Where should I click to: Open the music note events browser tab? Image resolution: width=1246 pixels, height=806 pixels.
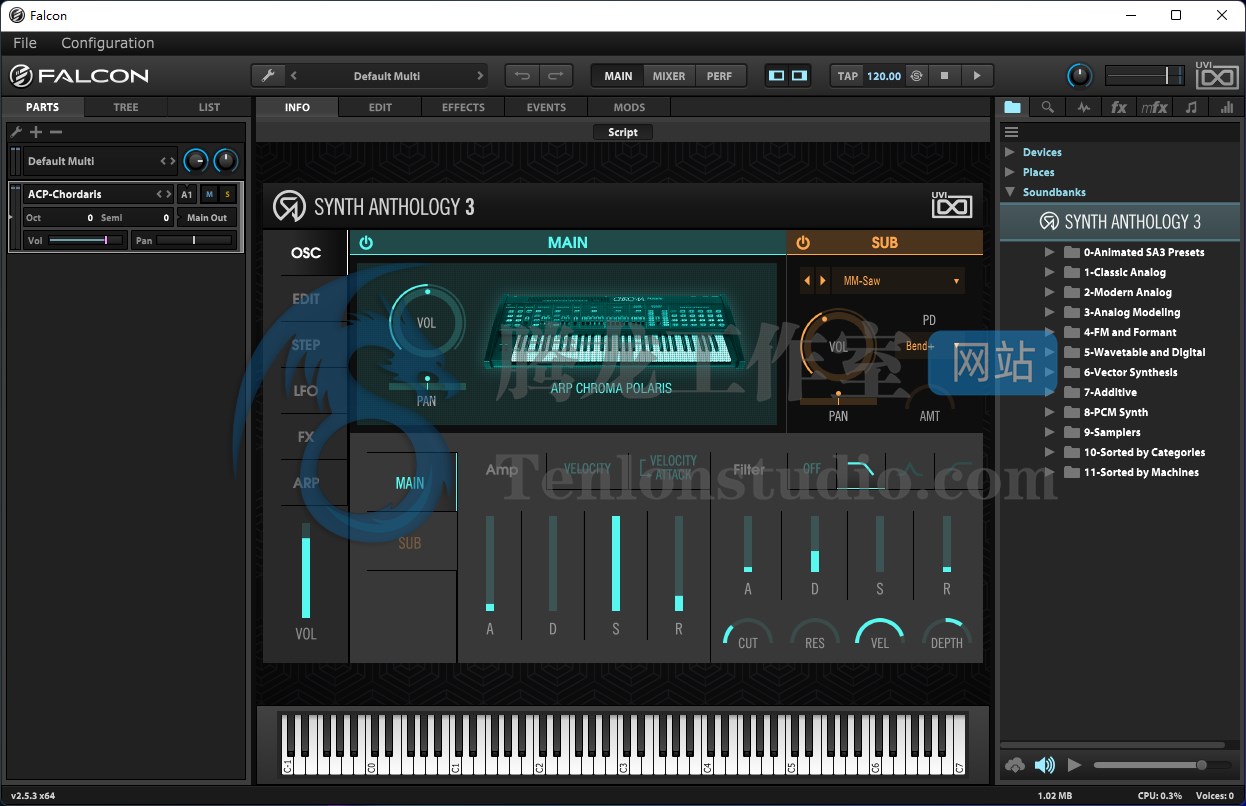pos(1190,107)
